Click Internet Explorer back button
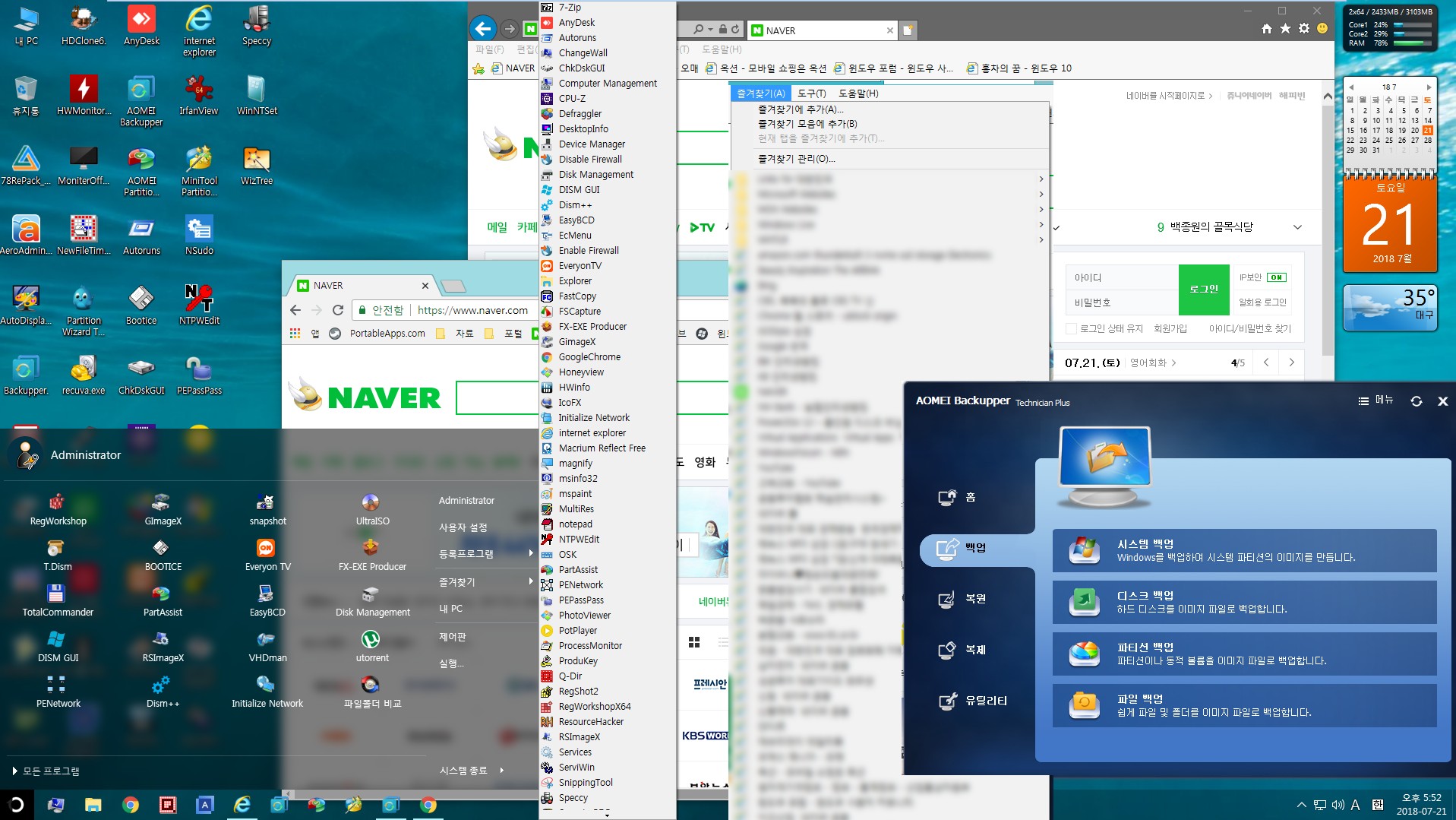 [x=482, y=29]
